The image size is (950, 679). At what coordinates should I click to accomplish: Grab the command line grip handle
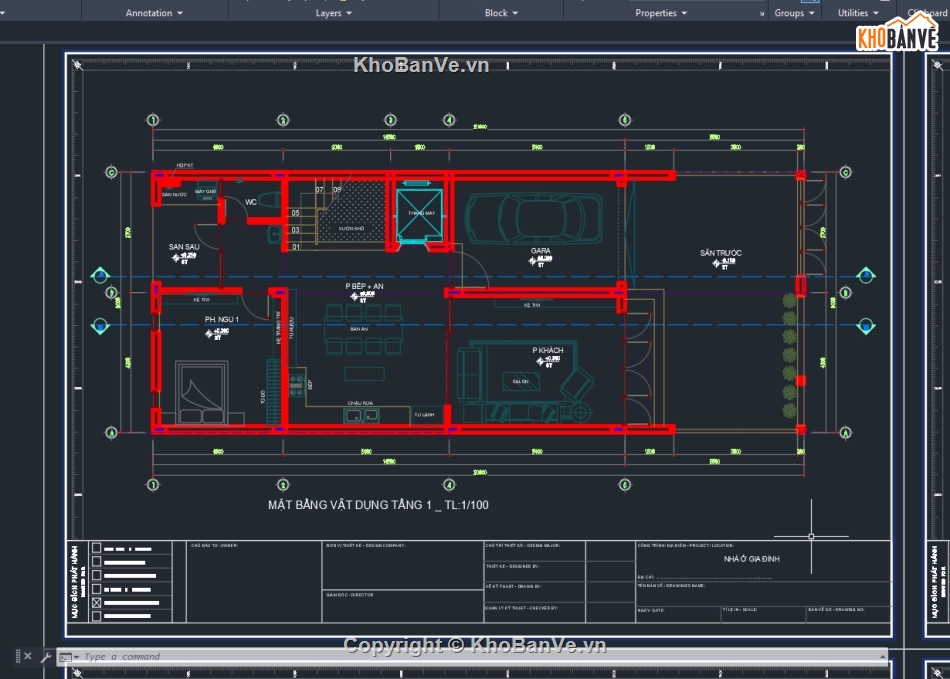click(15, 657)
